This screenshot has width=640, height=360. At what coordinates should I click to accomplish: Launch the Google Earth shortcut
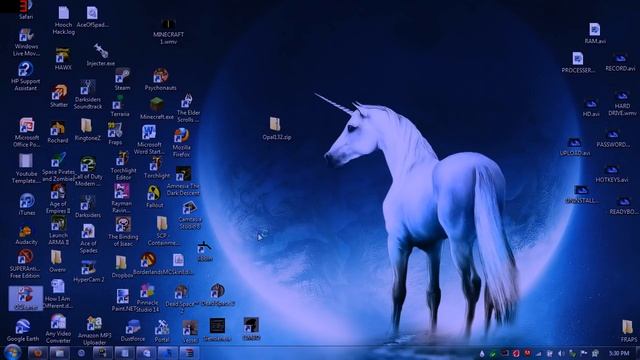(23, 331)
